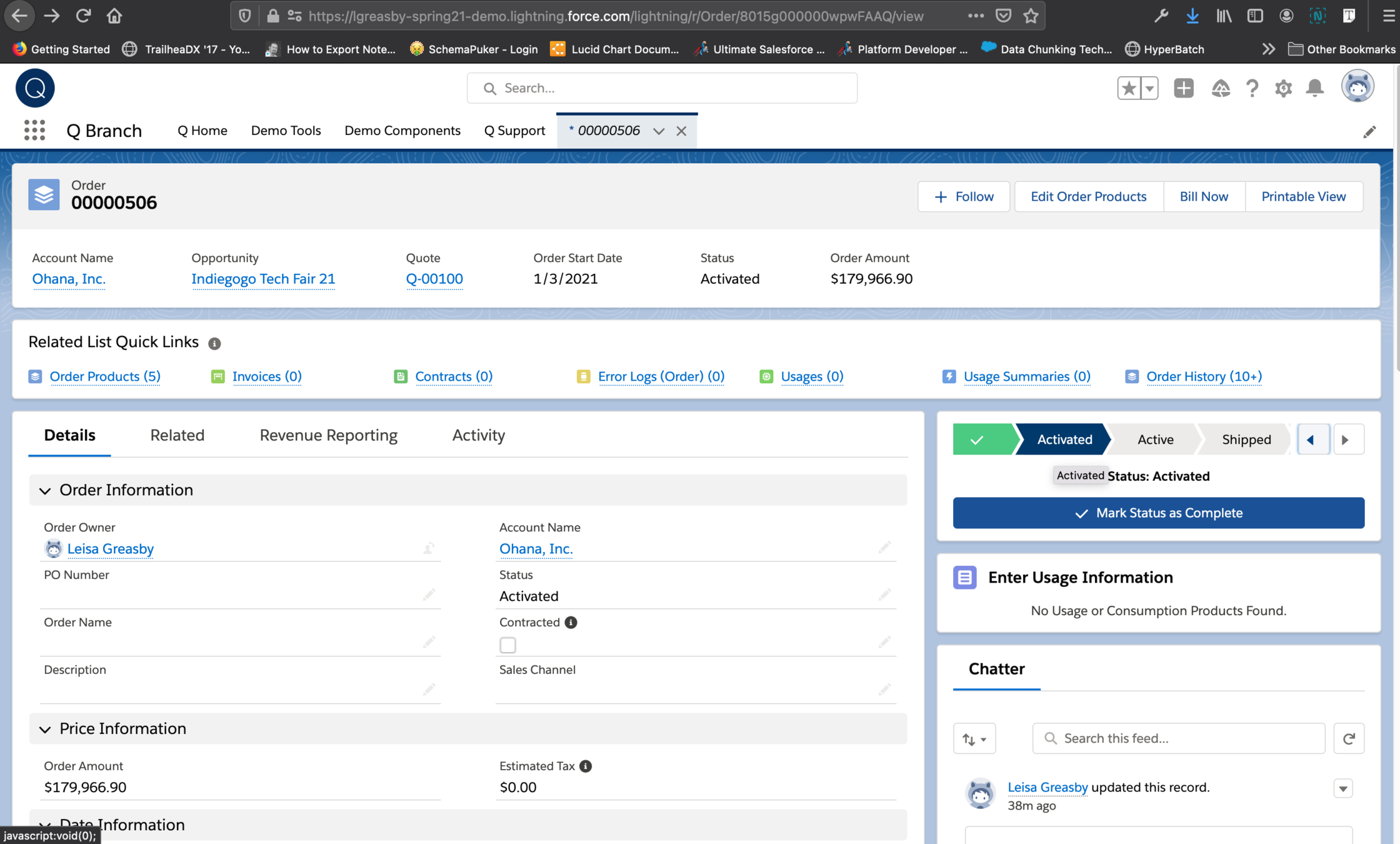Open the App Launcher grid icon
1400x844 pixels.
click(34, 130)
